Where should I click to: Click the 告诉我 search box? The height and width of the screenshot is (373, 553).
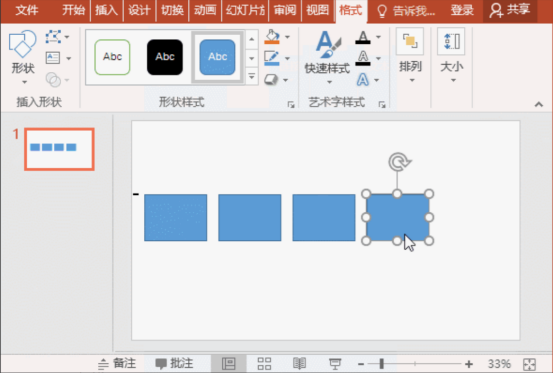tap(406, 11)
